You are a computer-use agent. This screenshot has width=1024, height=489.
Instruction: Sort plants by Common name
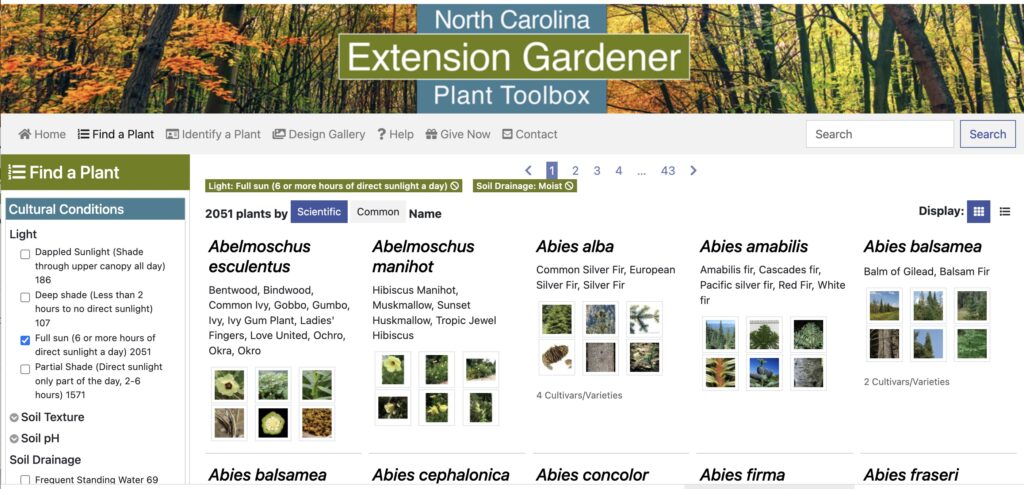click(x=378, y=212)
